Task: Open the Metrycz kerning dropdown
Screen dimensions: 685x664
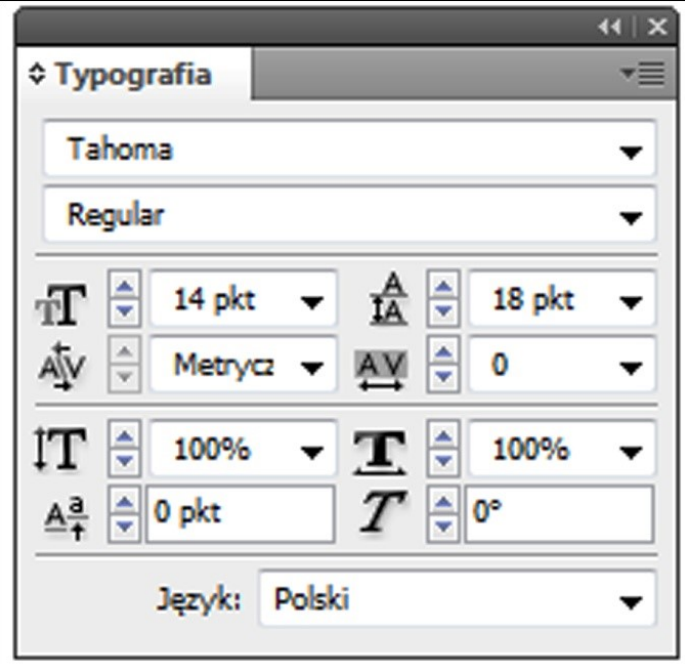Action: (313, 367)
